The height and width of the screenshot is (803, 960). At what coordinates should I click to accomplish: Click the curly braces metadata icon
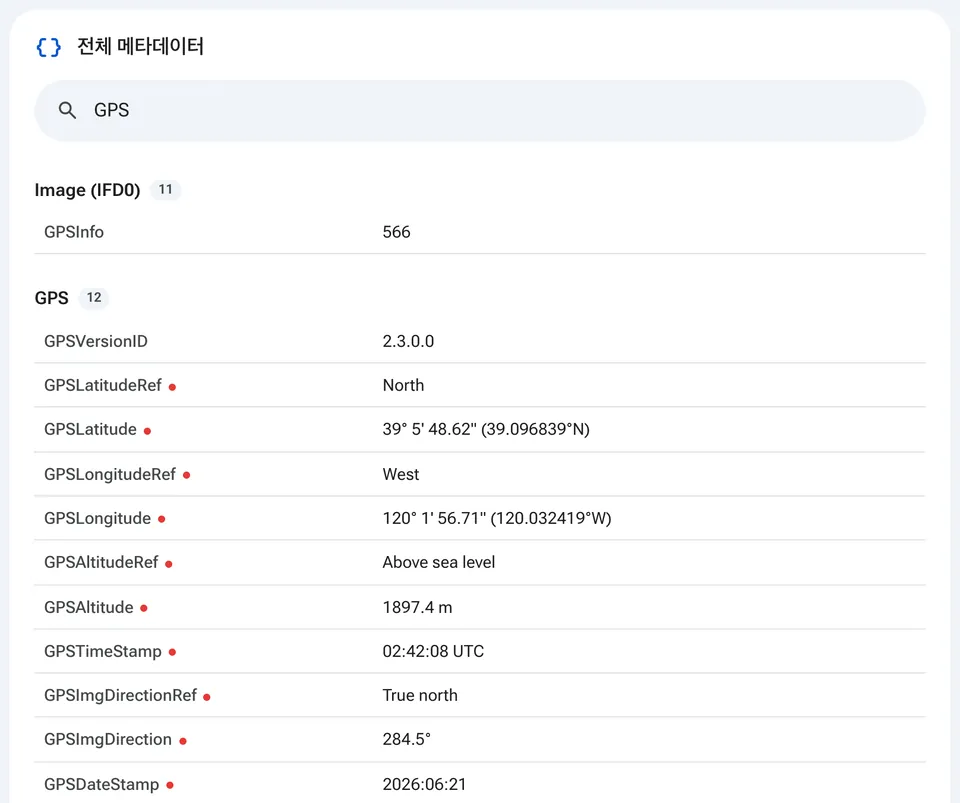(x=48, y=47)
